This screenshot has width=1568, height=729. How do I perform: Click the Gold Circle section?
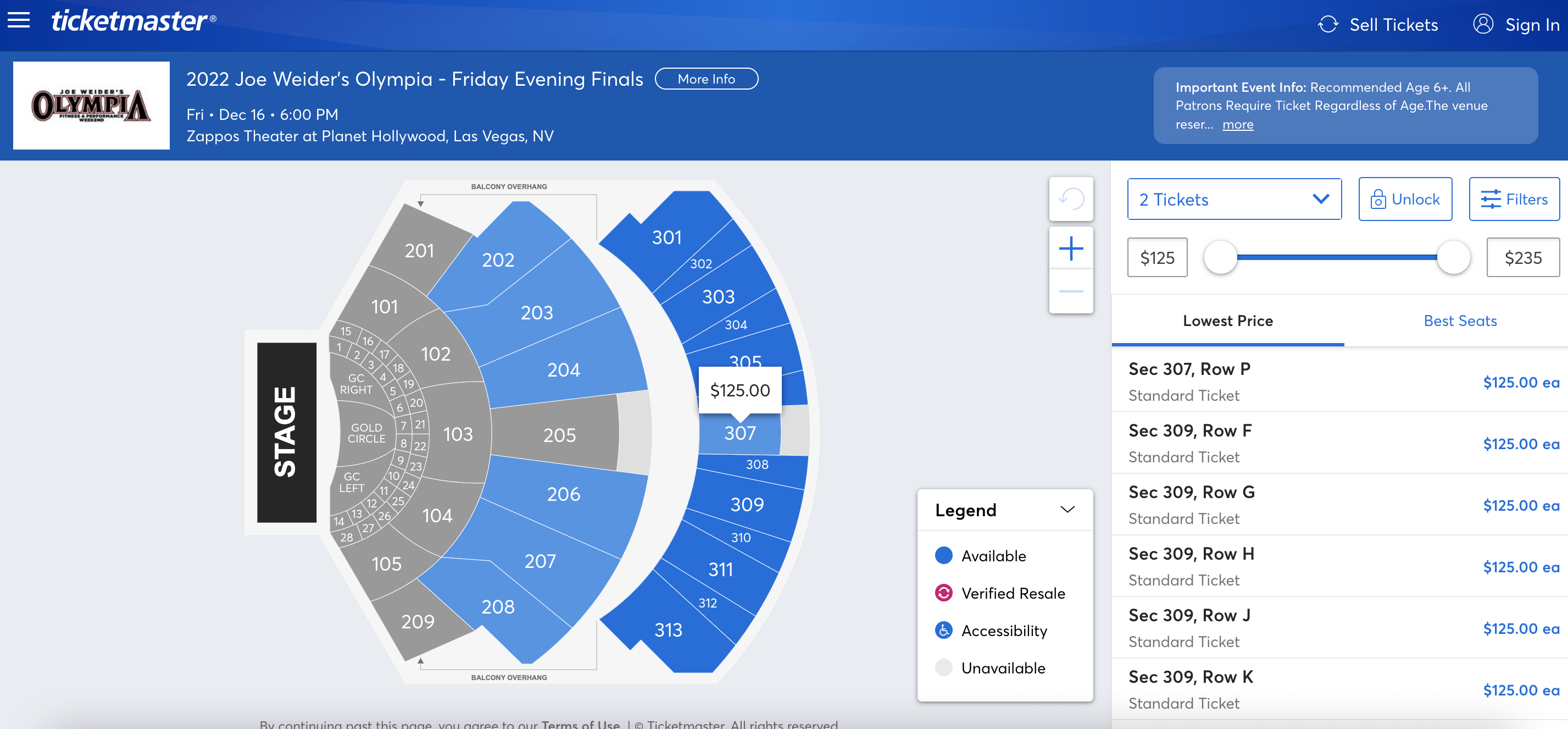click(366, 433)
